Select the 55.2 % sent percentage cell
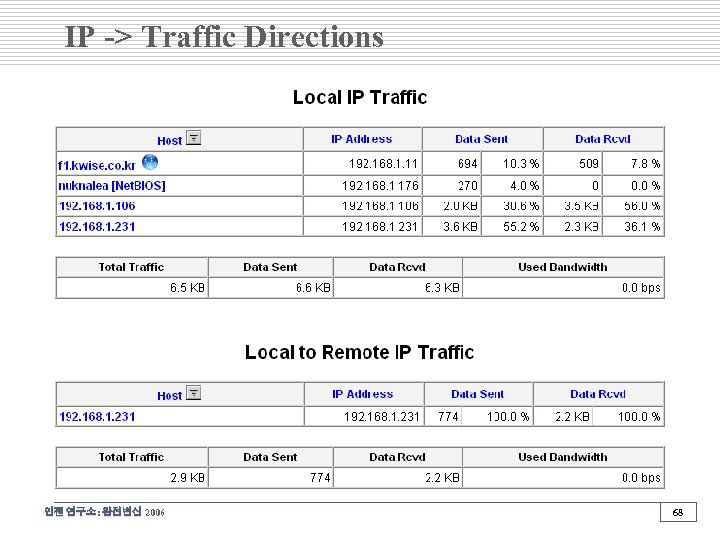Screen dimensions: 720x540 click(x=512, y=226)
